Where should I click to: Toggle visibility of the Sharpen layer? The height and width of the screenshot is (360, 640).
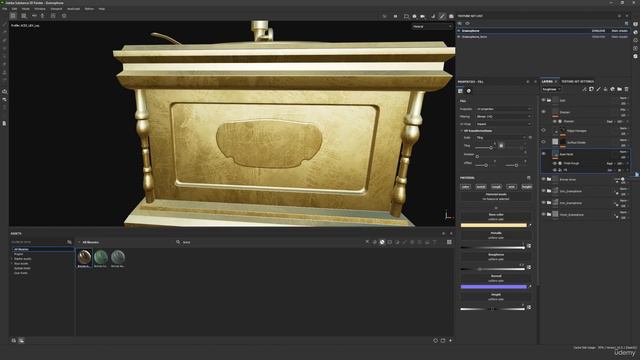(543, 111)
